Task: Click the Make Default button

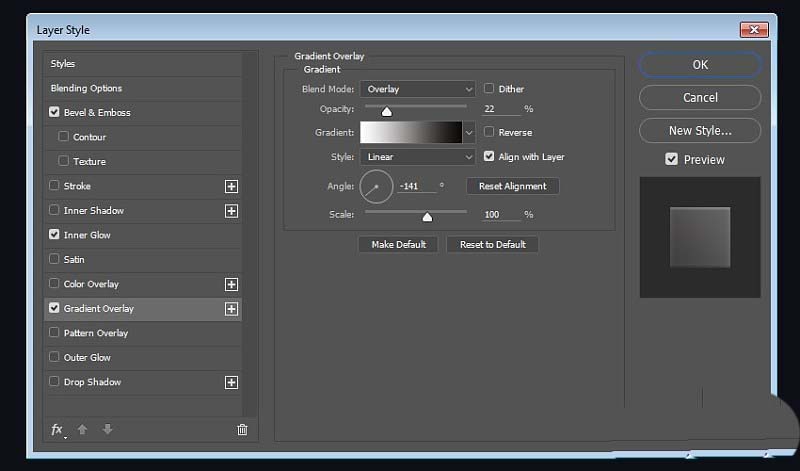Action: (x=398, y=244)
